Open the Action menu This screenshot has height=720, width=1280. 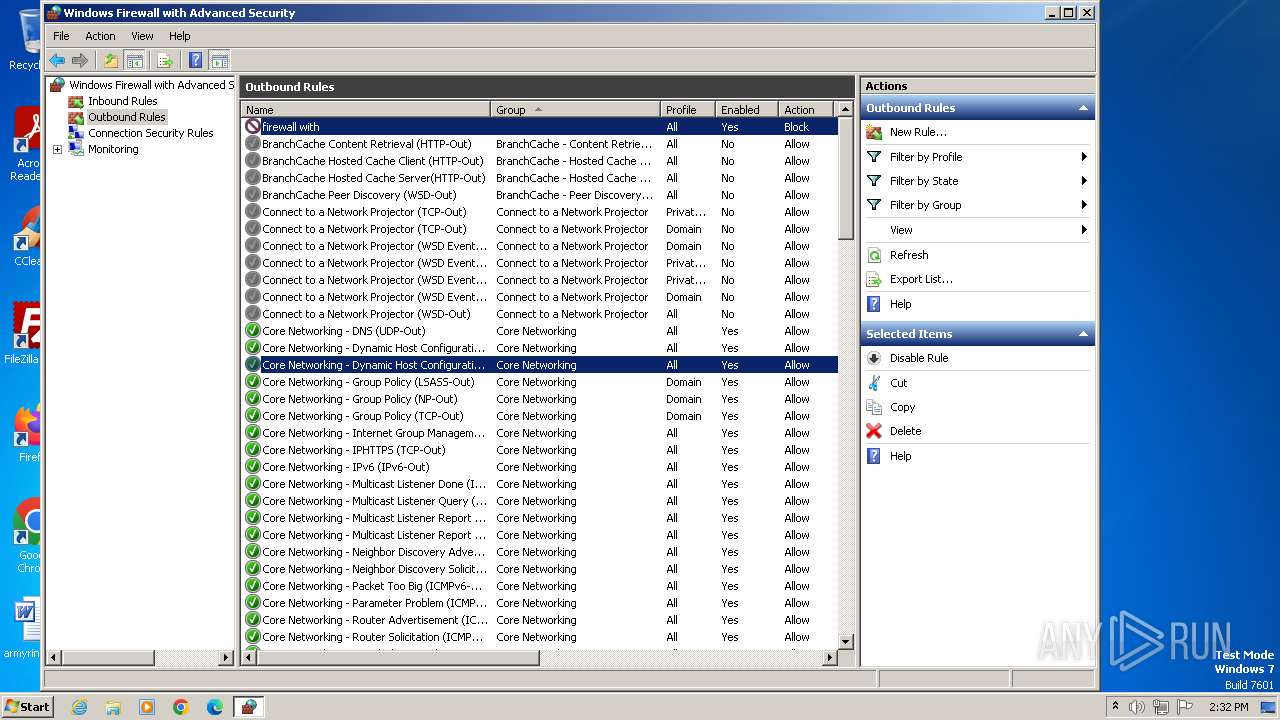click(x=100, y=36)
